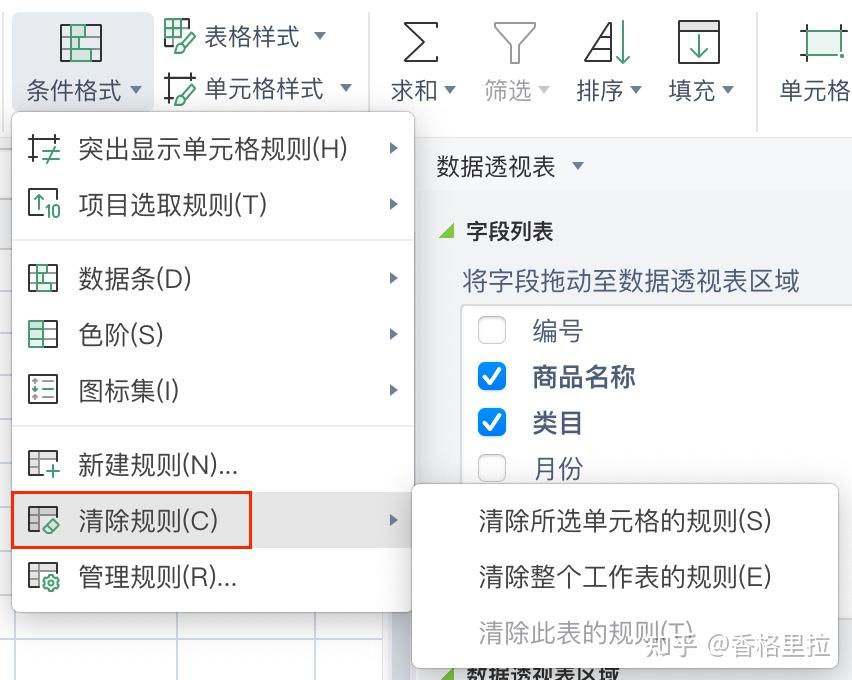Click the 填充 fill-down icon
Viewport: 852px width, 680px height.
pyautogui.click(x=699, y=42)
